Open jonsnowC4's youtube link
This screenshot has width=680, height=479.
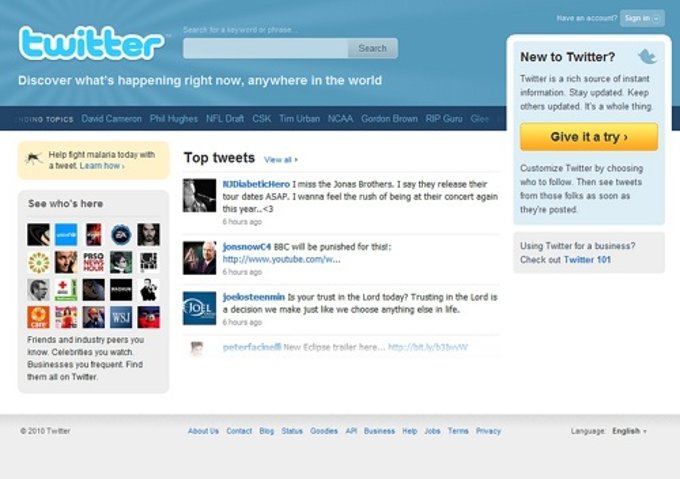(x=281, y=259)
